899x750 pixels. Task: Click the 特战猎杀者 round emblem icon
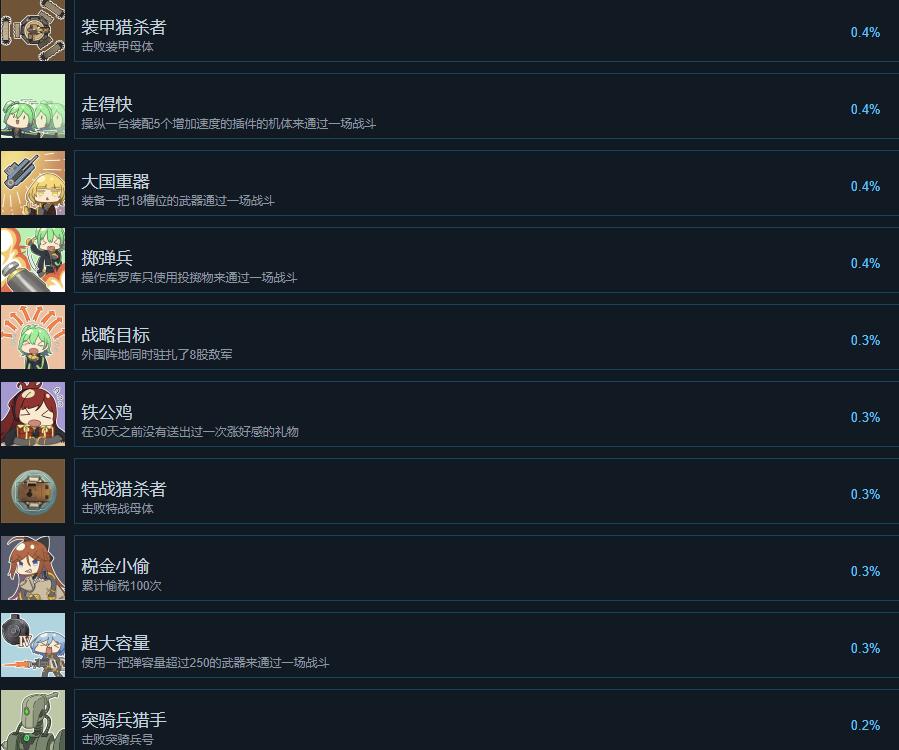33,491
